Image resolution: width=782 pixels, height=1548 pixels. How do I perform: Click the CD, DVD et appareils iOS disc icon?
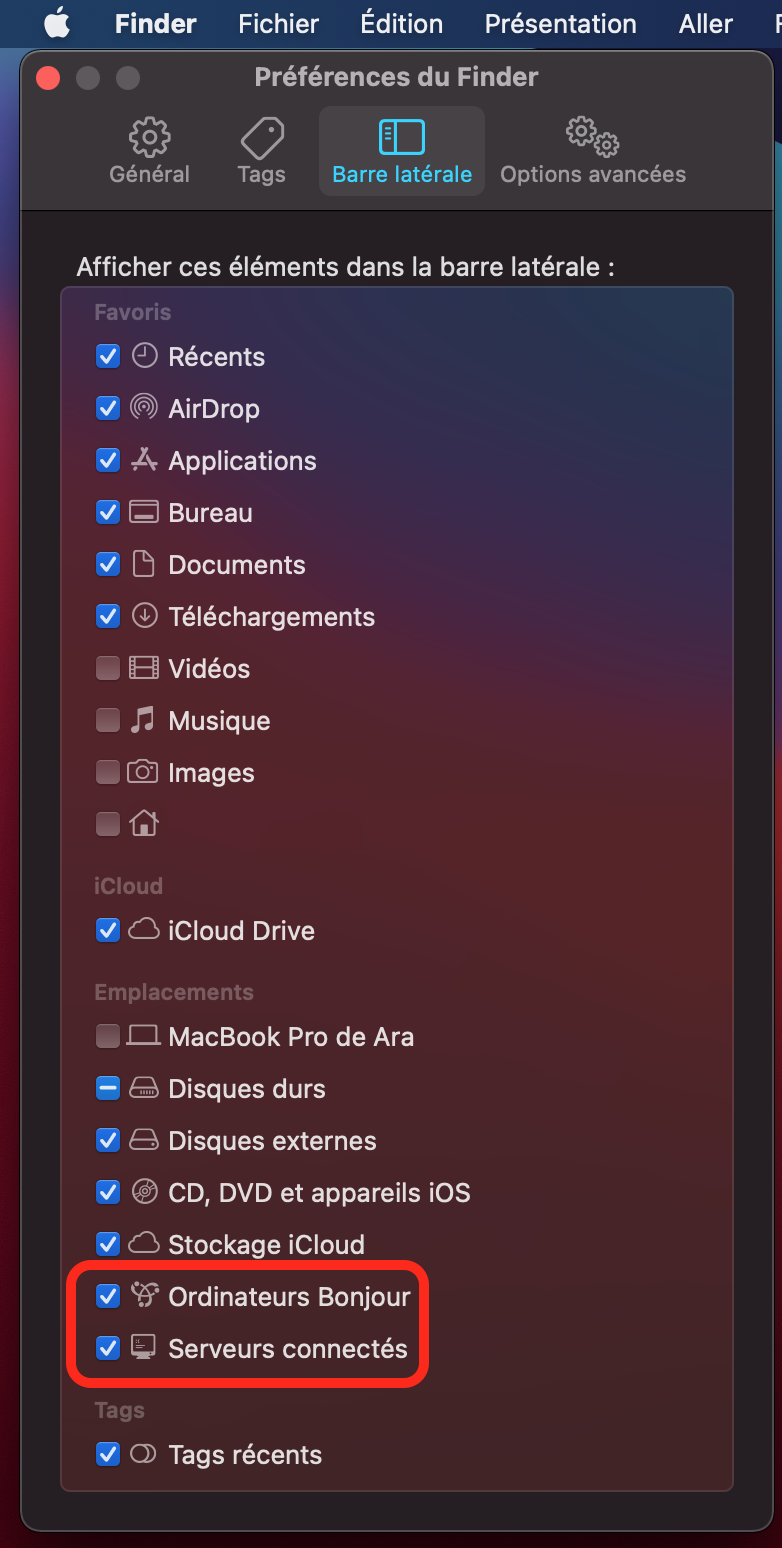pyautogui.click(x=145, y=1192)
